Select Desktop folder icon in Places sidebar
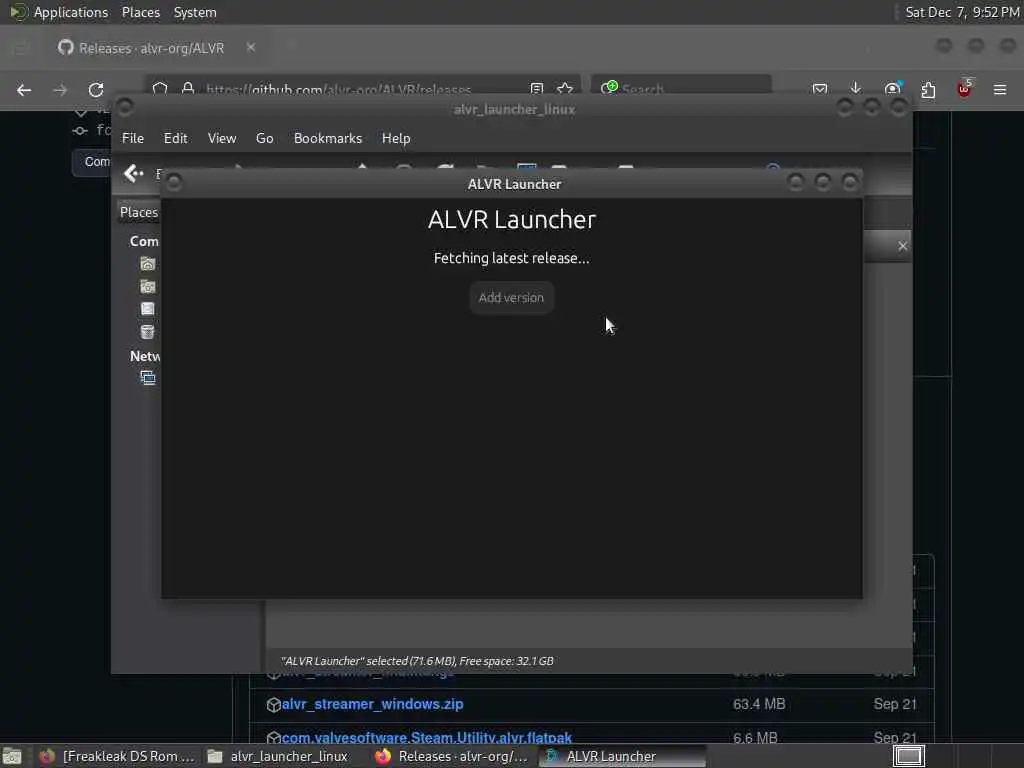Viewport: 1024px width, 768px height. [148, 287]
